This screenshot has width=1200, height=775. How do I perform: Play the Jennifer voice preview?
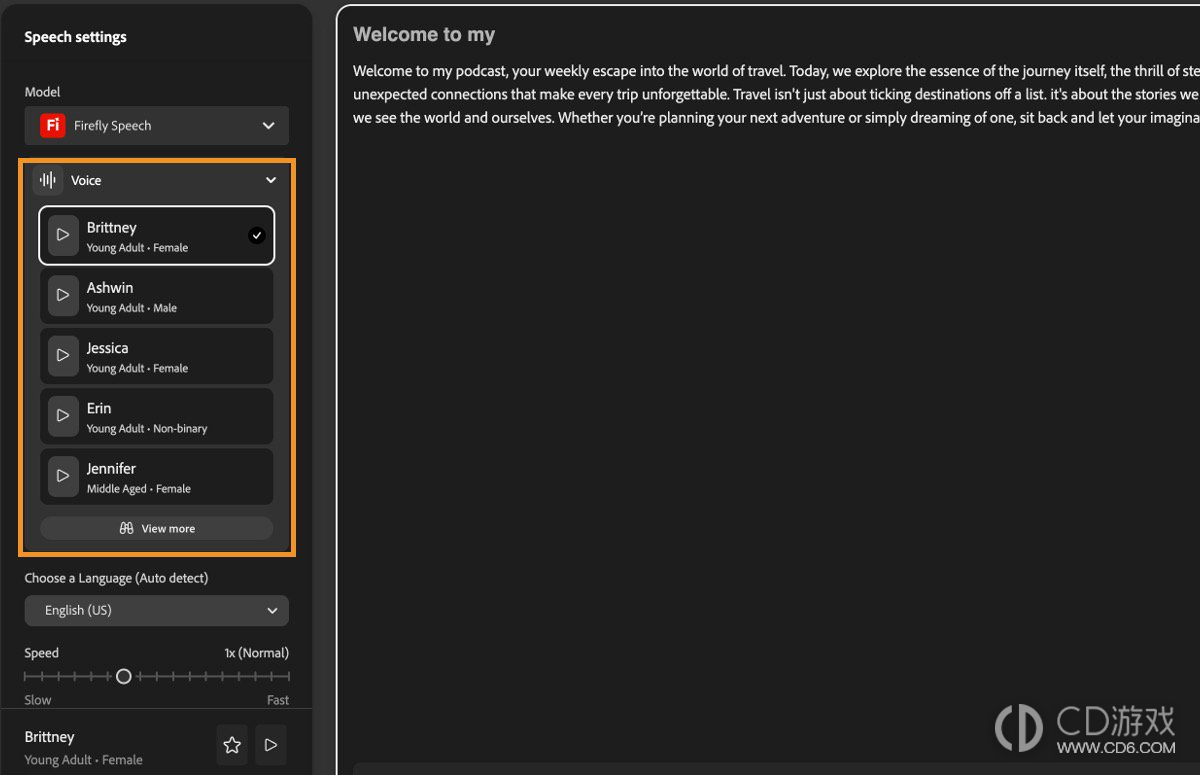point(63,475)
